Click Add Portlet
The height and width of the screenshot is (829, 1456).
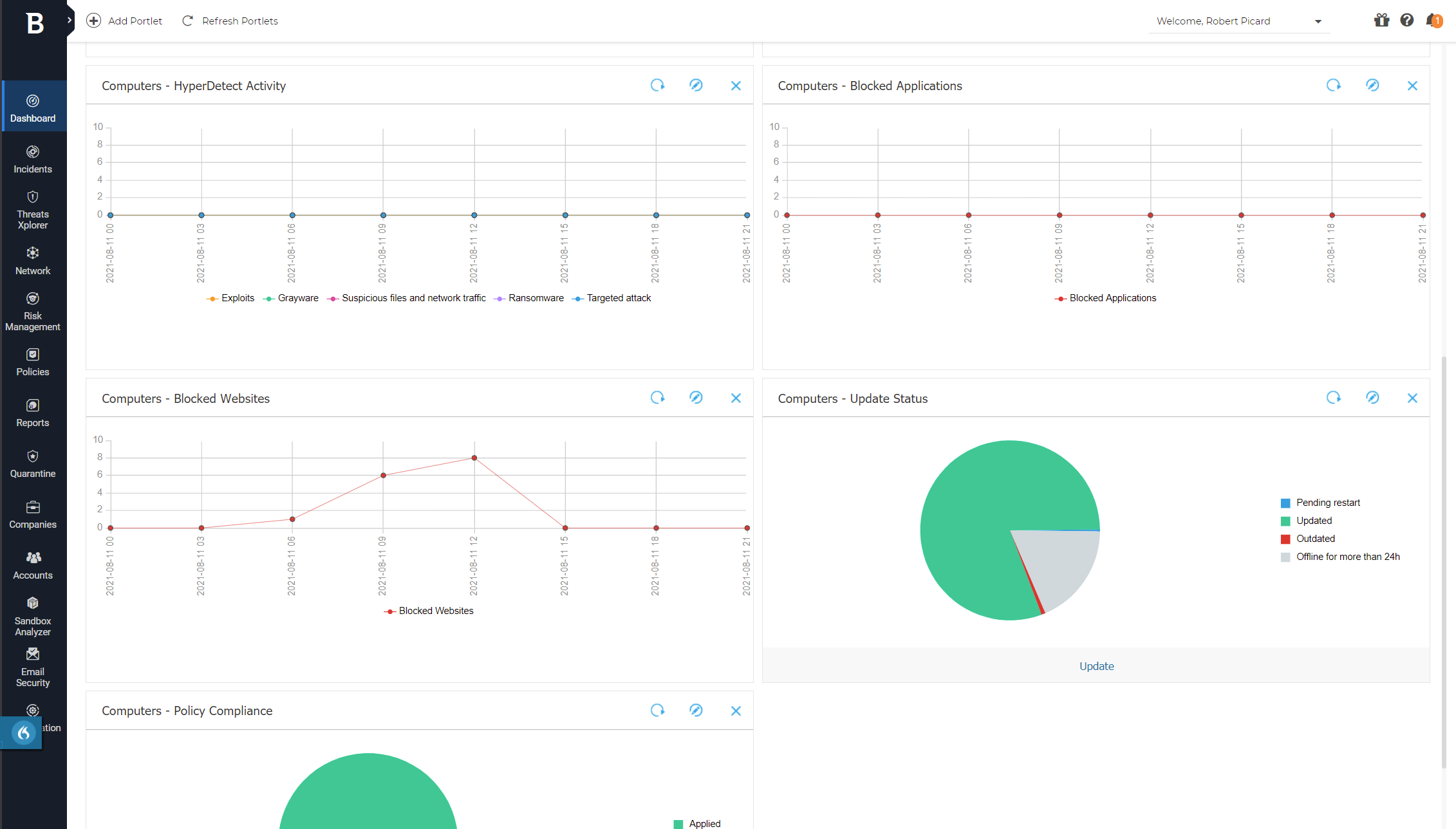[x=124, y=21]
